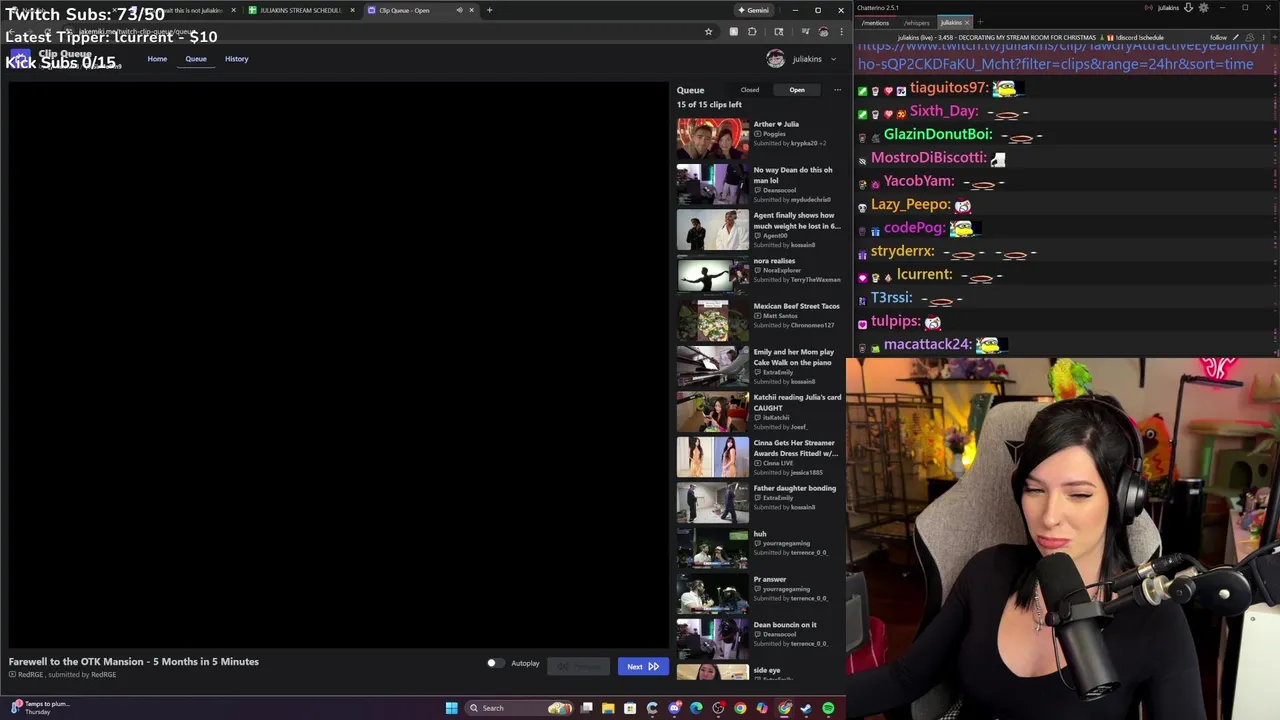Open the Windows Start menu

click(x=451, y=708)
